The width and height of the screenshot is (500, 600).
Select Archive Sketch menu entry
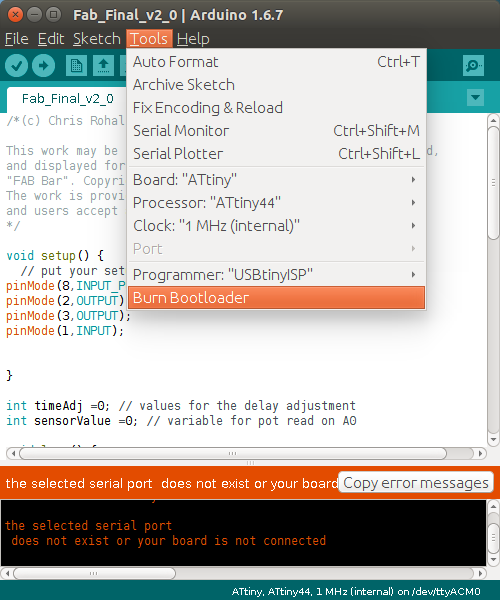pos(276,85)
